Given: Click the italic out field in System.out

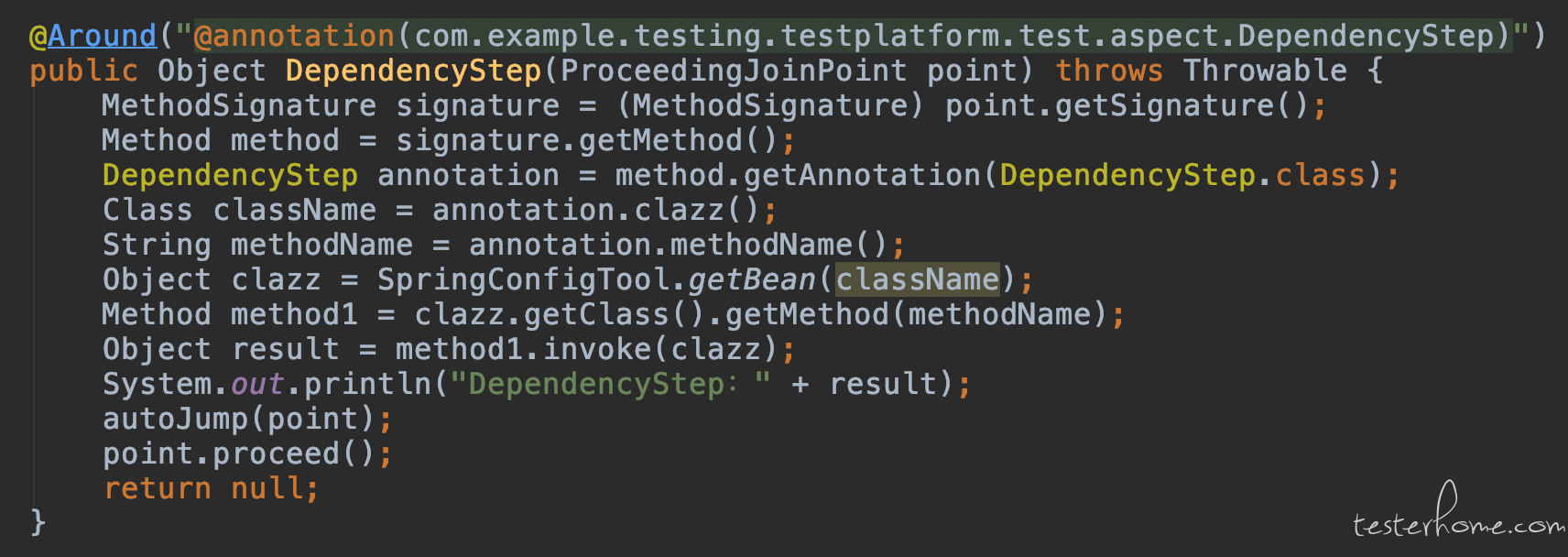Looking at the screenshot, I should pyautogui.click(x=257, y=384).
